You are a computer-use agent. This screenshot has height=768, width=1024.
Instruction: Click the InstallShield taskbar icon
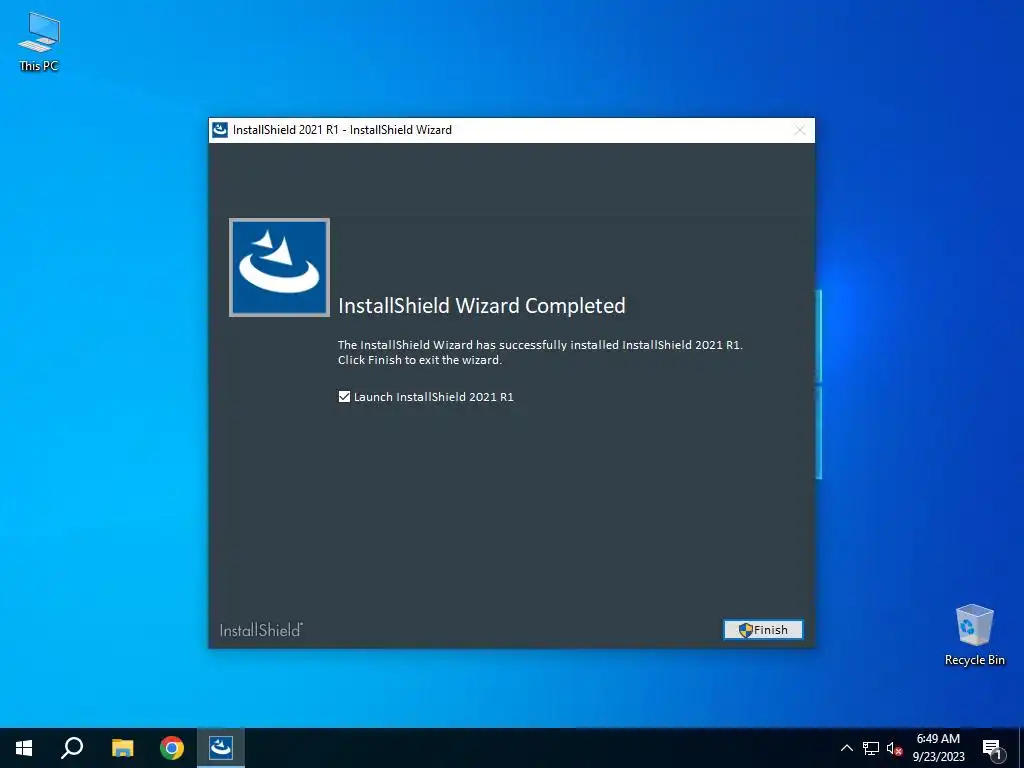pyautogui.click(x=221, y=748)
